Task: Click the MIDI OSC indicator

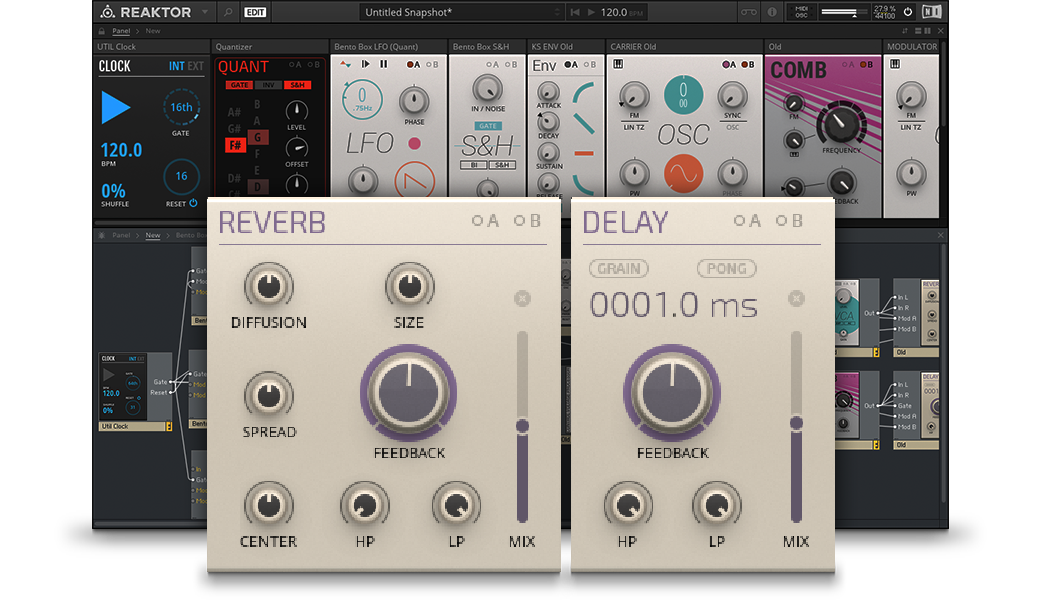Action: click(801, 12)
